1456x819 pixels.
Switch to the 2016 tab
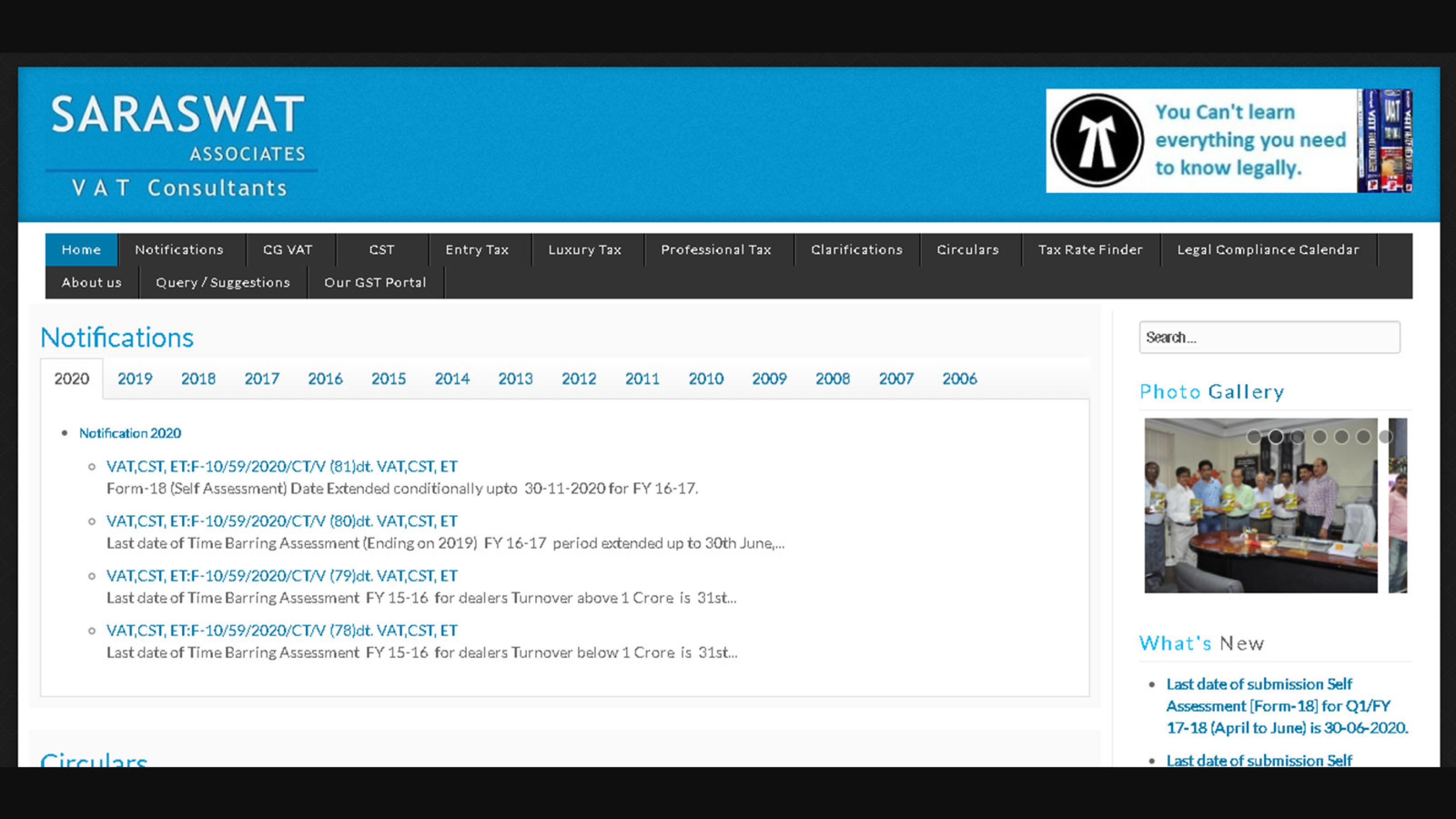coord(325,379)
